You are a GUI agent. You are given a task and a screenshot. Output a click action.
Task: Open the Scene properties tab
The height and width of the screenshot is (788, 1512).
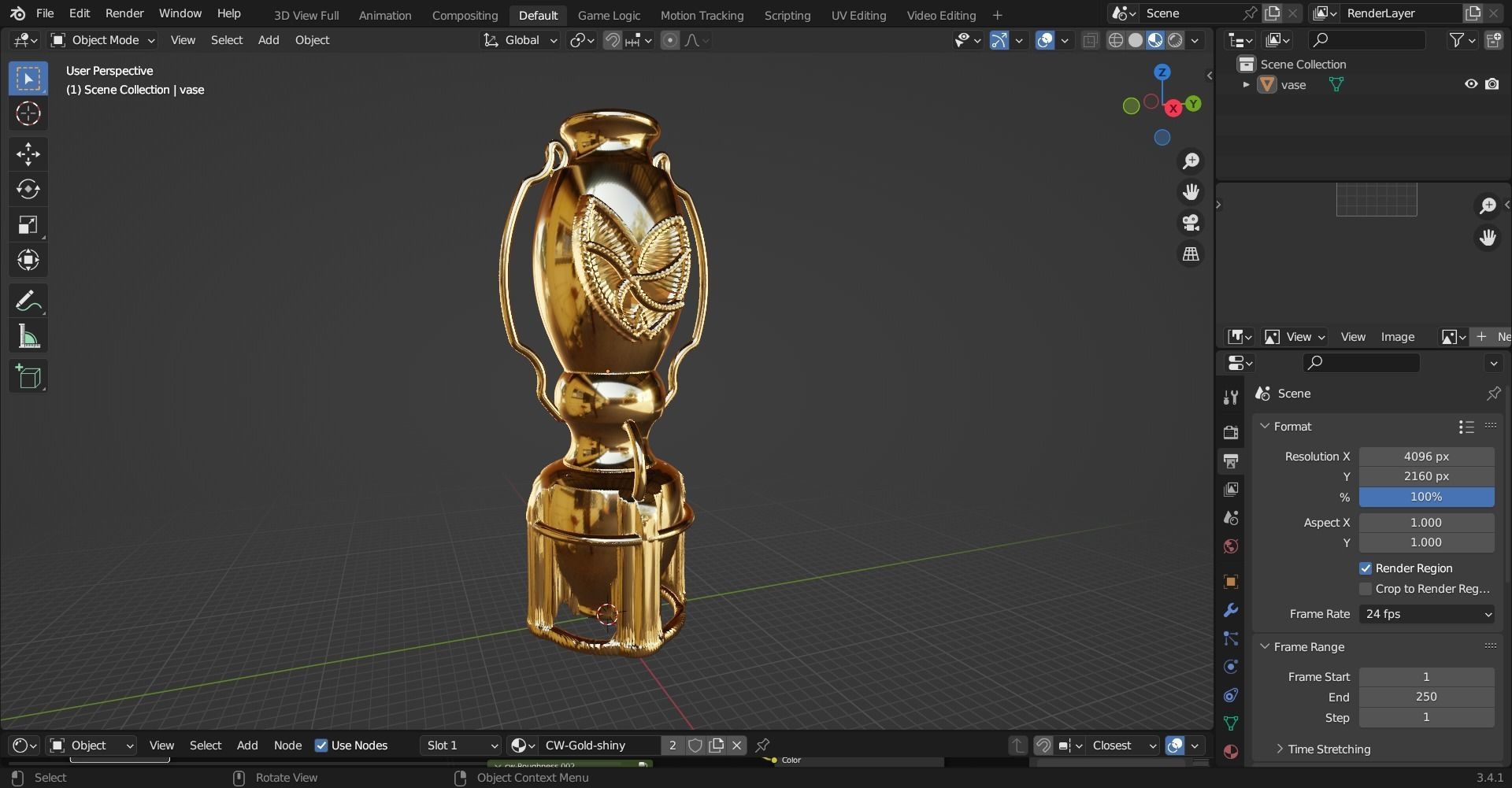tap(1231, 518)
